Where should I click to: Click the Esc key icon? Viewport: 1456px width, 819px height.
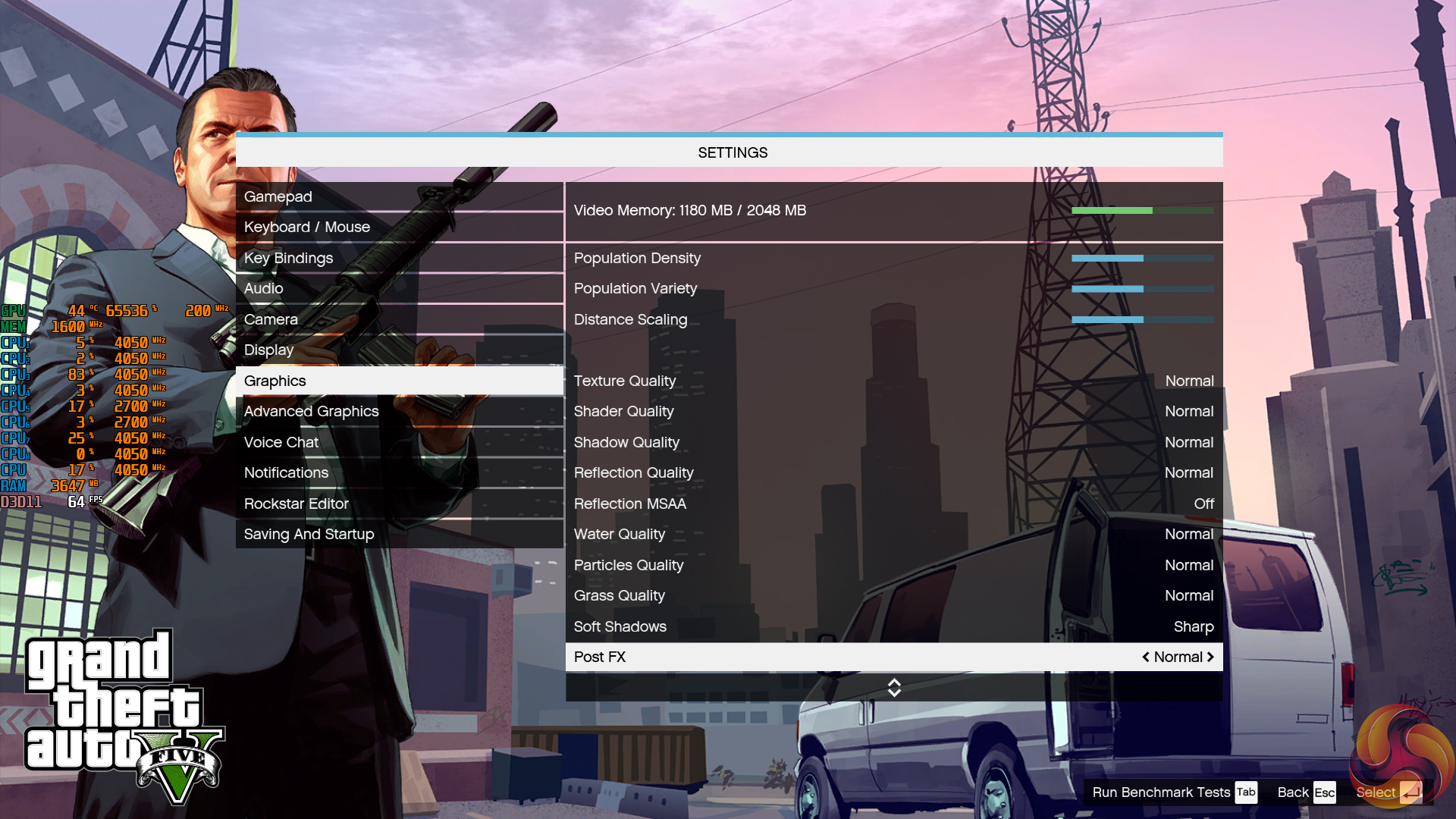click(1324, 792)
